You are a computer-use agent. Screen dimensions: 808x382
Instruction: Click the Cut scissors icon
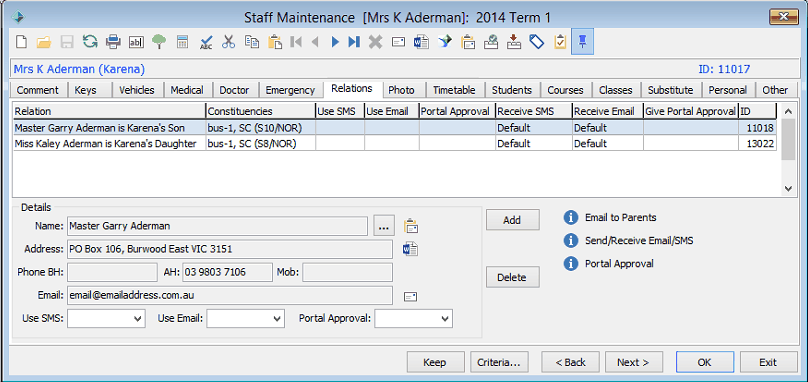pos(228,42)
